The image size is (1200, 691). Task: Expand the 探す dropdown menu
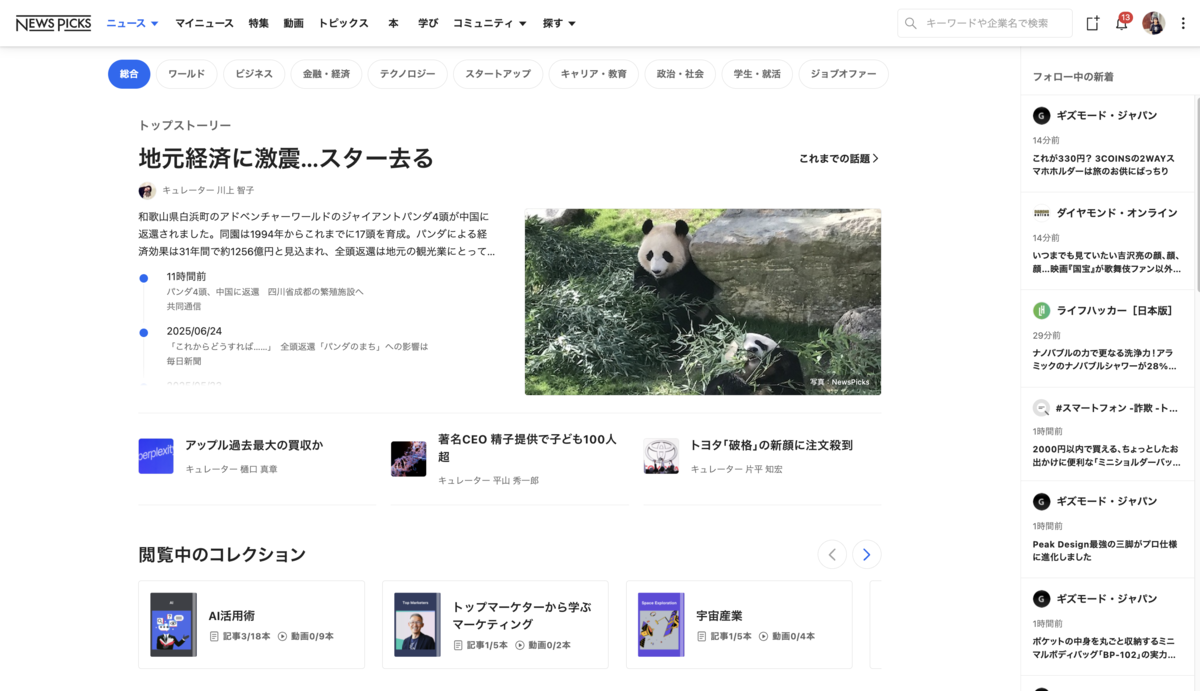tap(559, 23)
